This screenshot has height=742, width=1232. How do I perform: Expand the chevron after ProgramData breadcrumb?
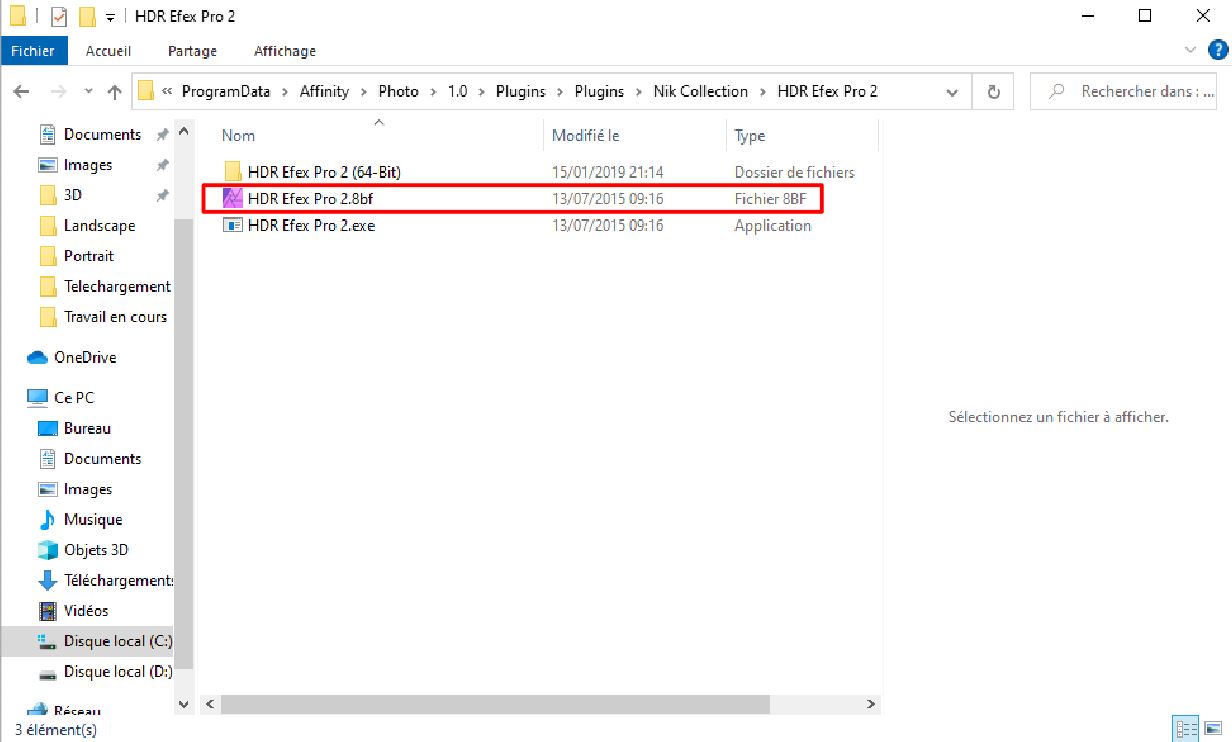(286, 91)
